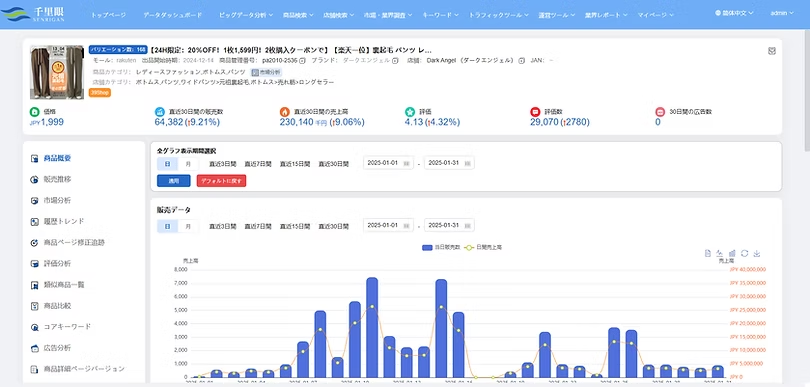Click the 広告分析 sidebar icon
Image resolution: width=810 pixels, height=387 pixels.
click(35, 348)
